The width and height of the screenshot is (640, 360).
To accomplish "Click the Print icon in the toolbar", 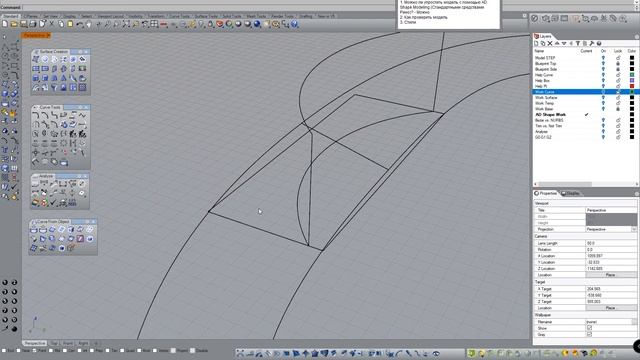I will [x=33, y=24].
